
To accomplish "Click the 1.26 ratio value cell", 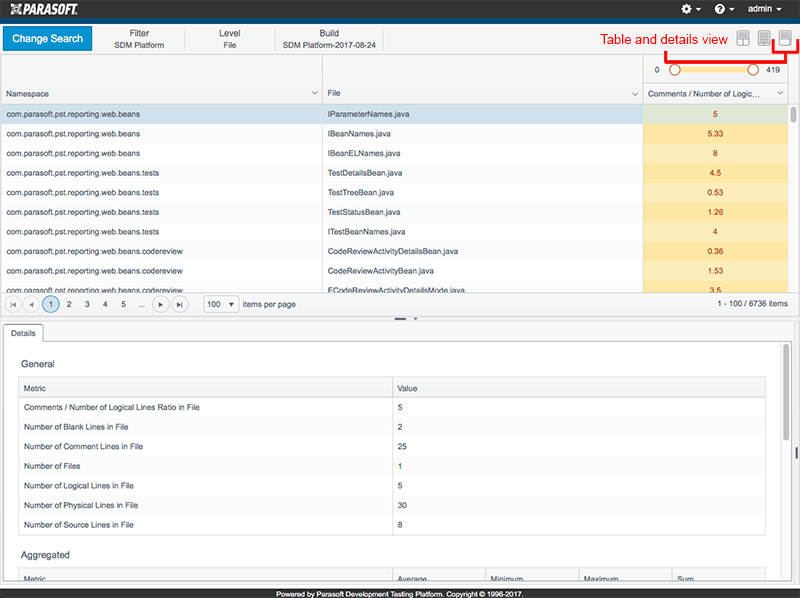I will 715,212.
